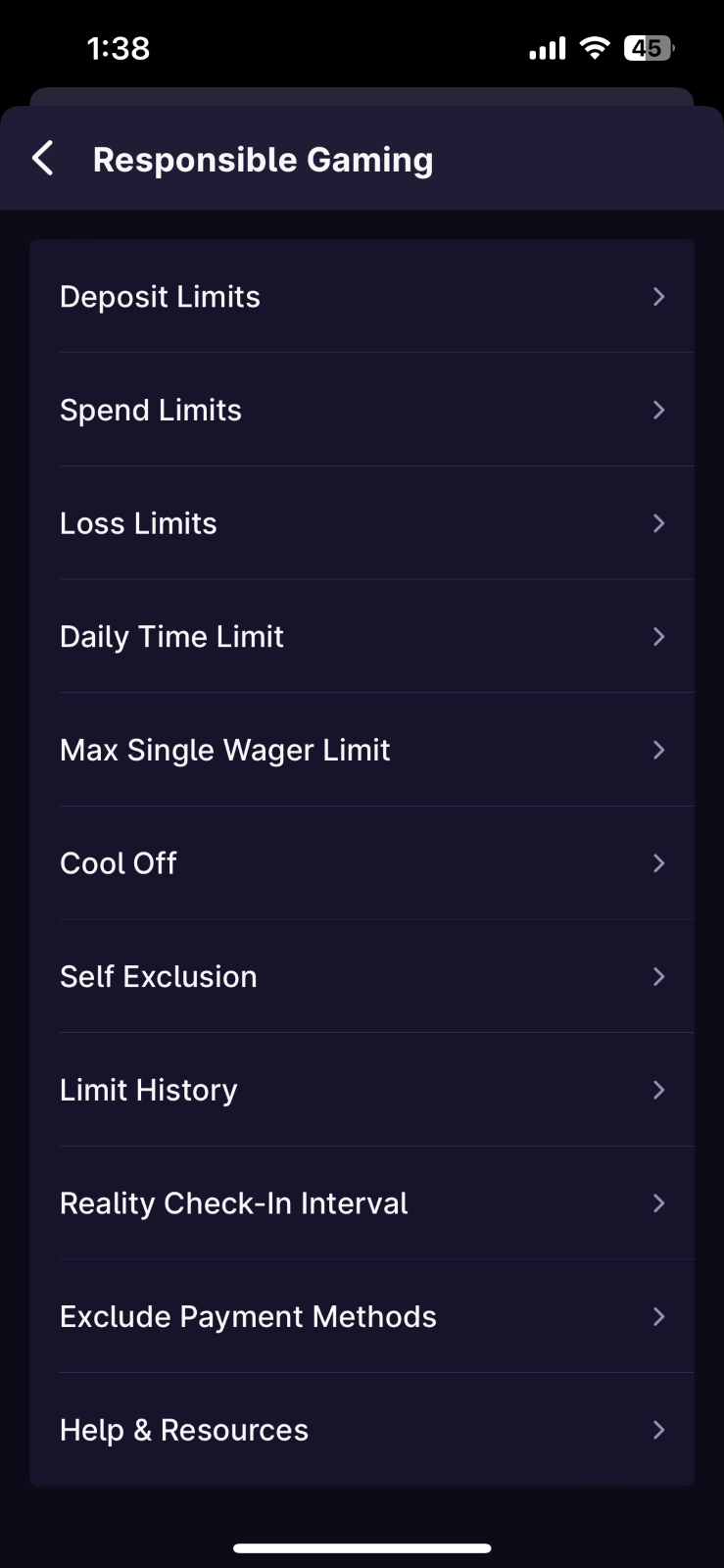Viewport: 724px width, 1568px height.
Task: Tap the arrow on Loss Limits row
Action: click(x=658, y=523)
